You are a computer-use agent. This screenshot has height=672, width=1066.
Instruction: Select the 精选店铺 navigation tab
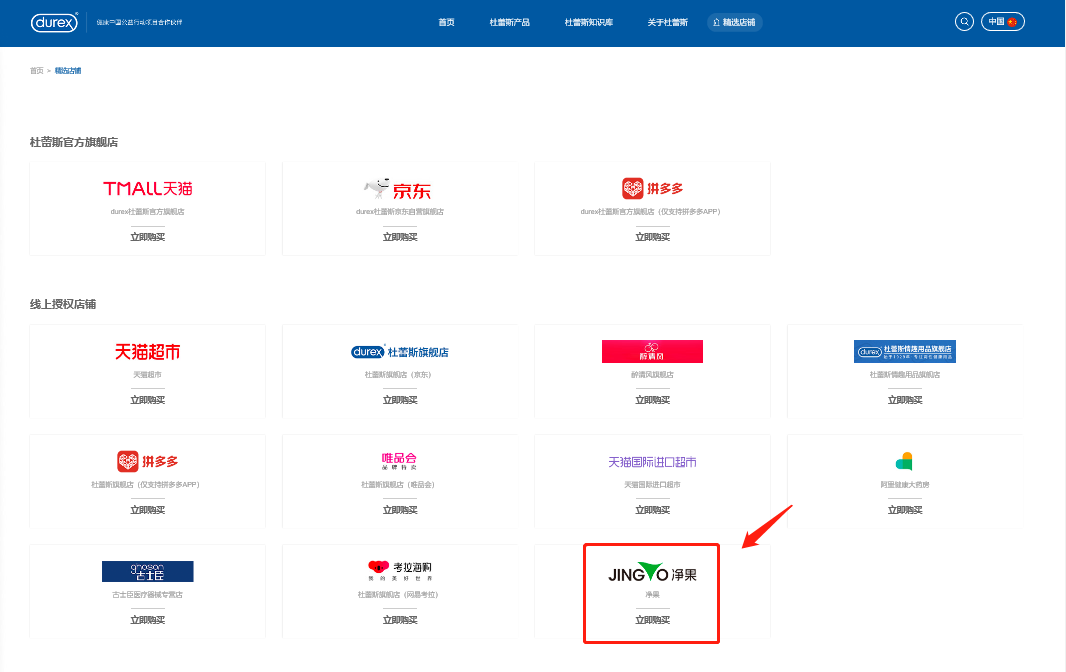(x=734, y=22)
